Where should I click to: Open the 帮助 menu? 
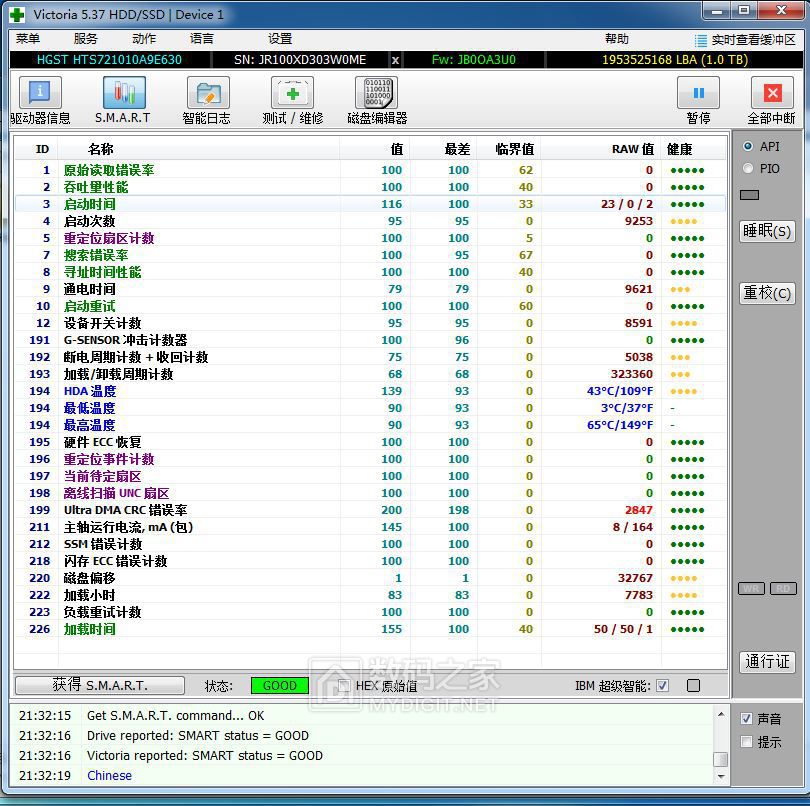[617, 39]
